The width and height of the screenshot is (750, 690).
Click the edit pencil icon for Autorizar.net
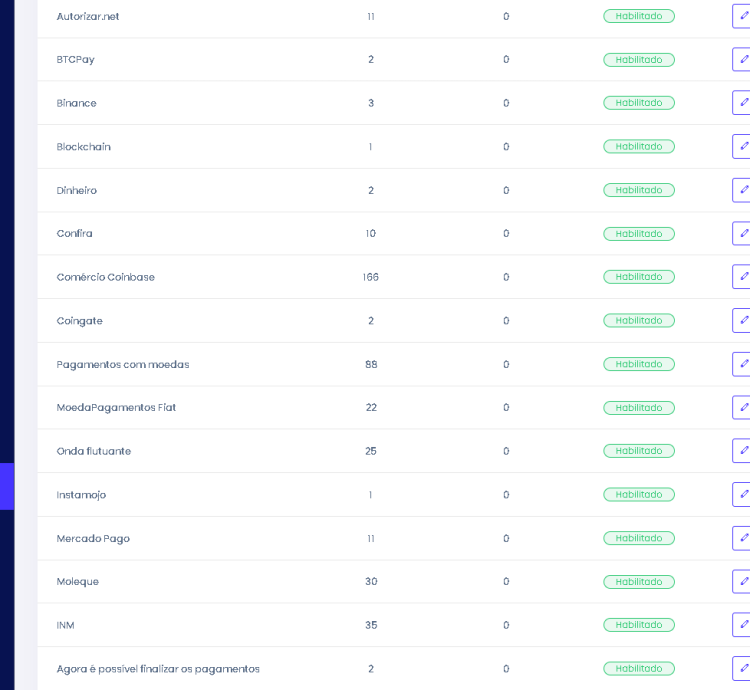click(743, 16)
